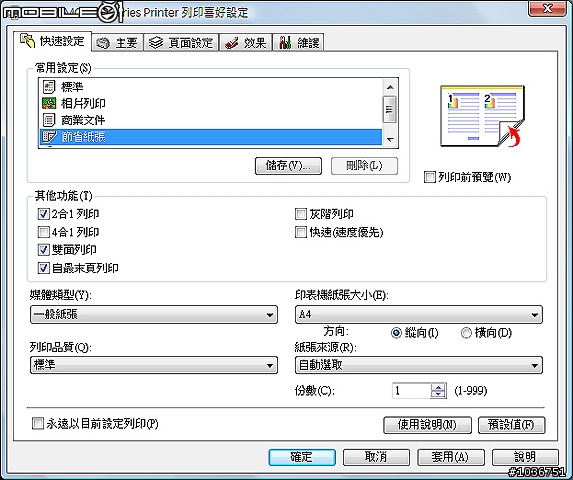Click the 快速設定 tab icon

pos(28,41)
